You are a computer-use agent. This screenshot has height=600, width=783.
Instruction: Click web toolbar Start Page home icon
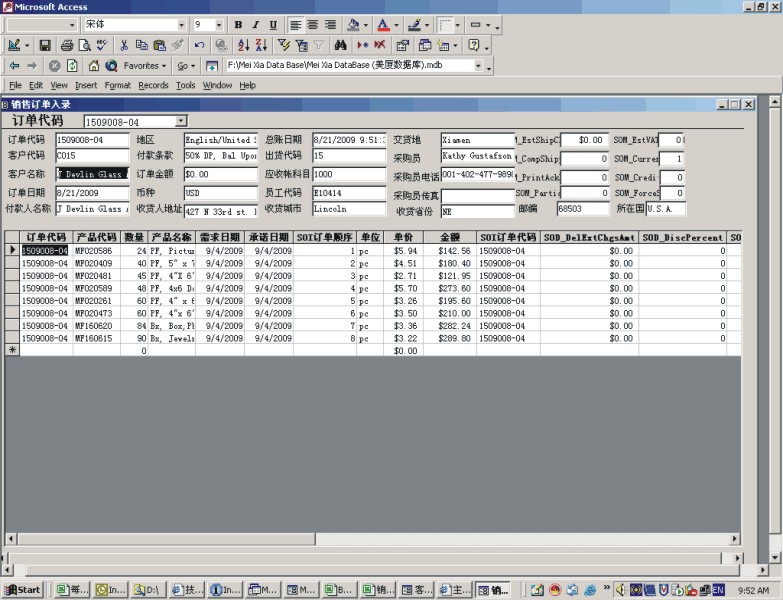94,65
